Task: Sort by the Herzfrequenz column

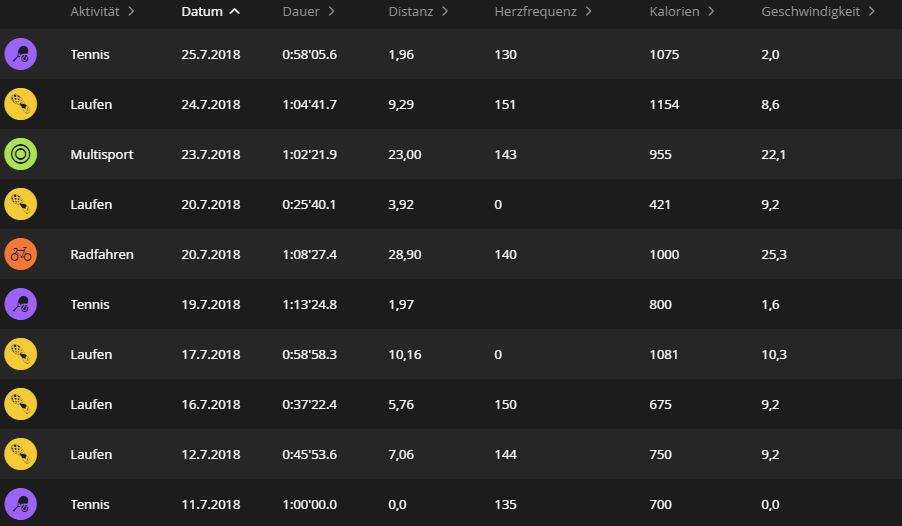Action: (543, 11)
